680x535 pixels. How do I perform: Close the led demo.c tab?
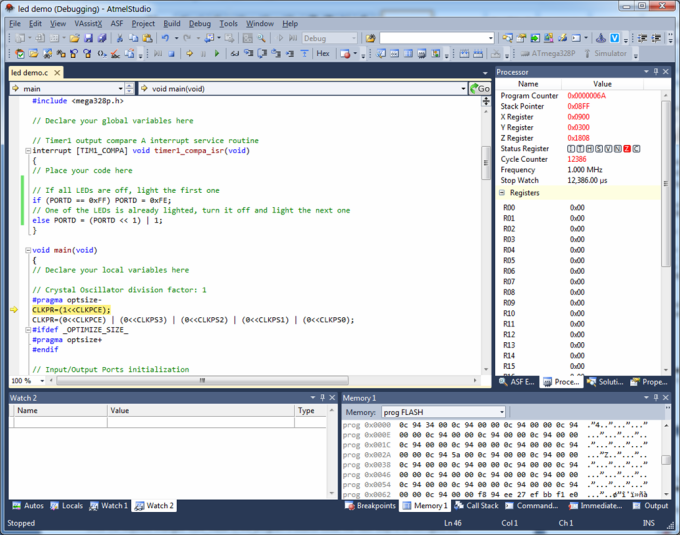tap(57, 72)
